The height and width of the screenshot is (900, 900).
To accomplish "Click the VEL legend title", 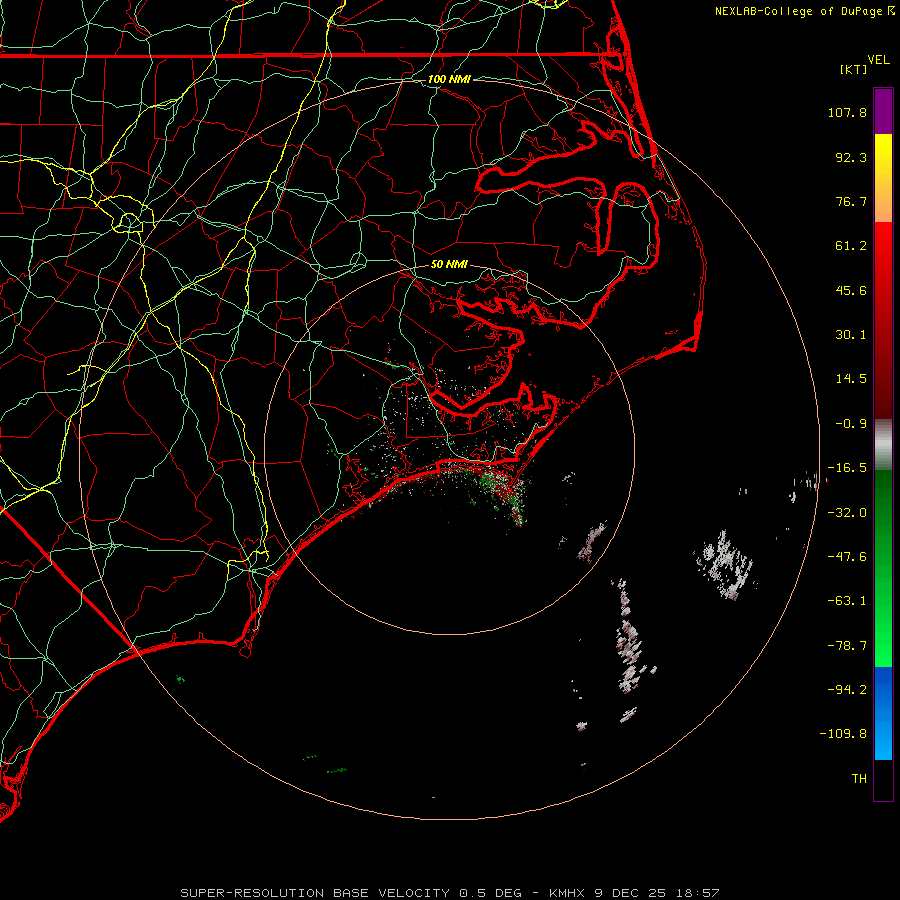I will click(x=878, y=60).
